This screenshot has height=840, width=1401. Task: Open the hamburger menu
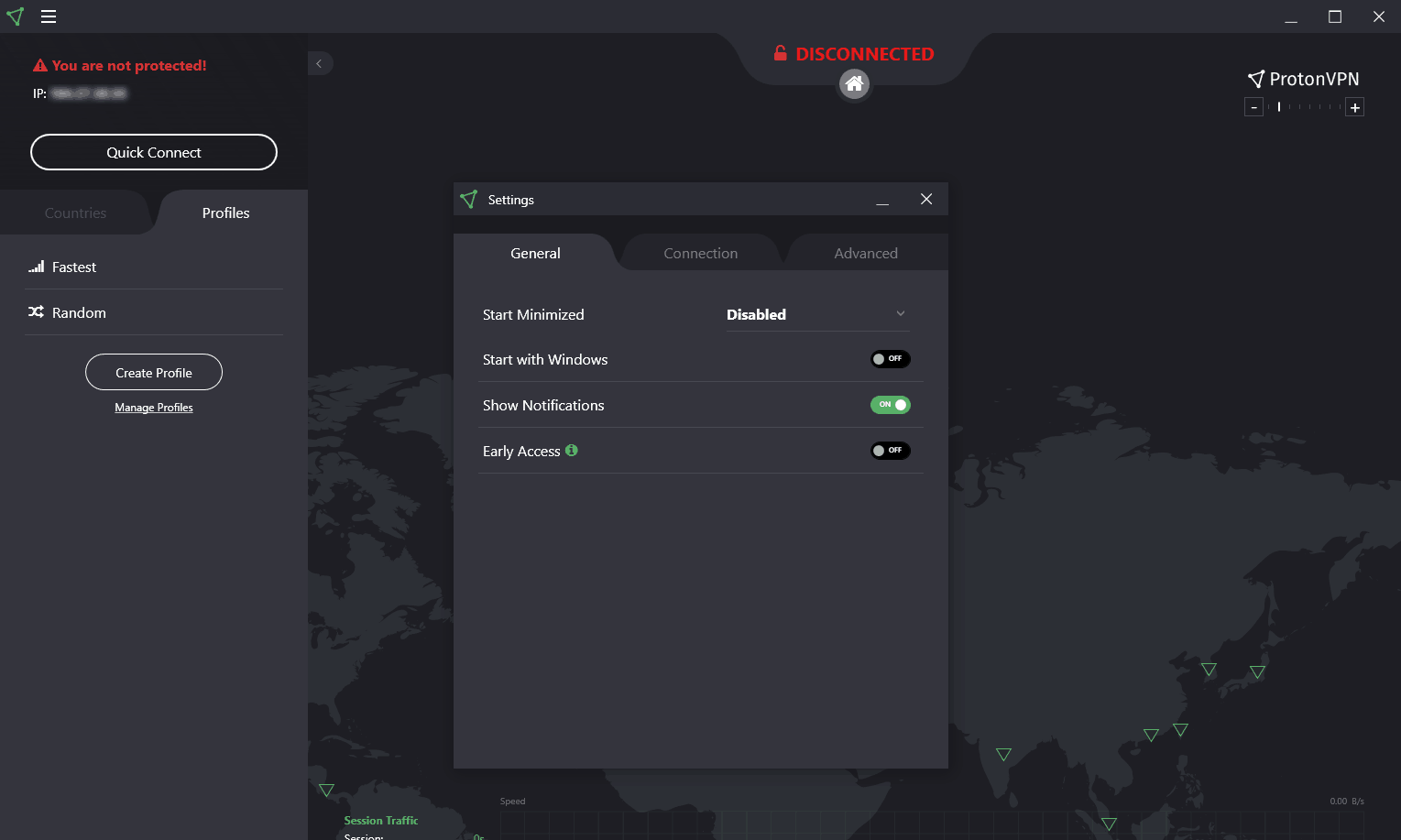point(49,16)
